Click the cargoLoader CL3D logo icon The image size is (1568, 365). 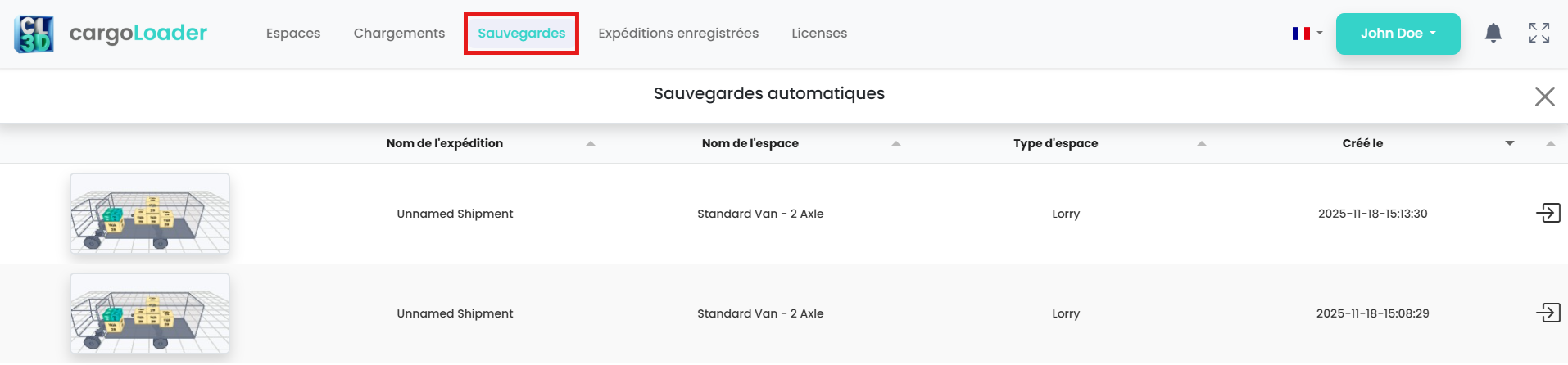point(34,34)
